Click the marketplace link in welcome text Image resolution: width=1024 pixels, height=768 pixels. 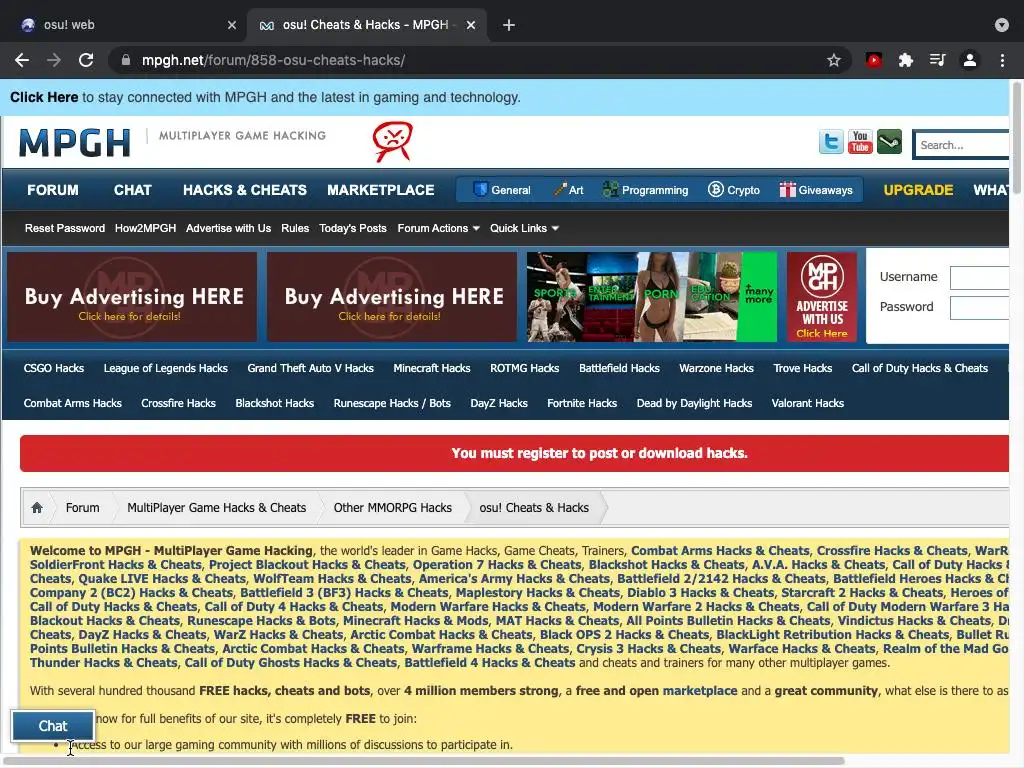pos(699,691)
